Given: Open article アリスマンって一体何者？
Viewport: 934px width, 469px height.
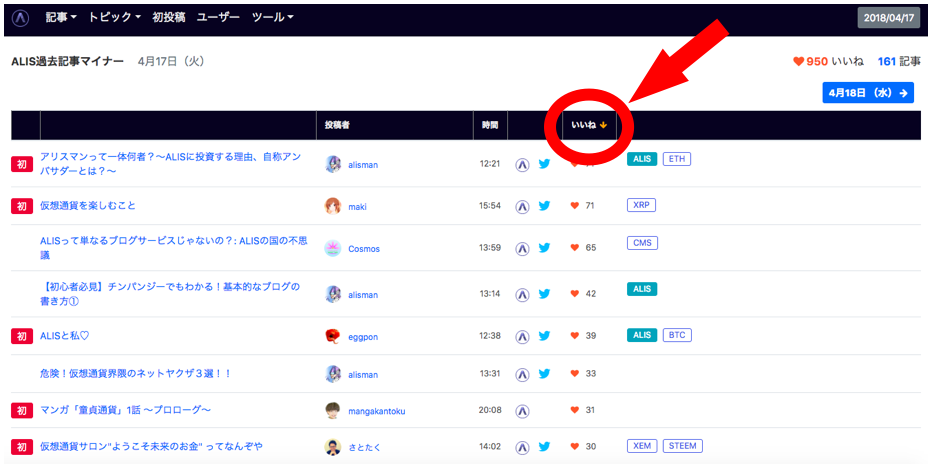Looking at the screenshot, I should [x=170, y=163].
